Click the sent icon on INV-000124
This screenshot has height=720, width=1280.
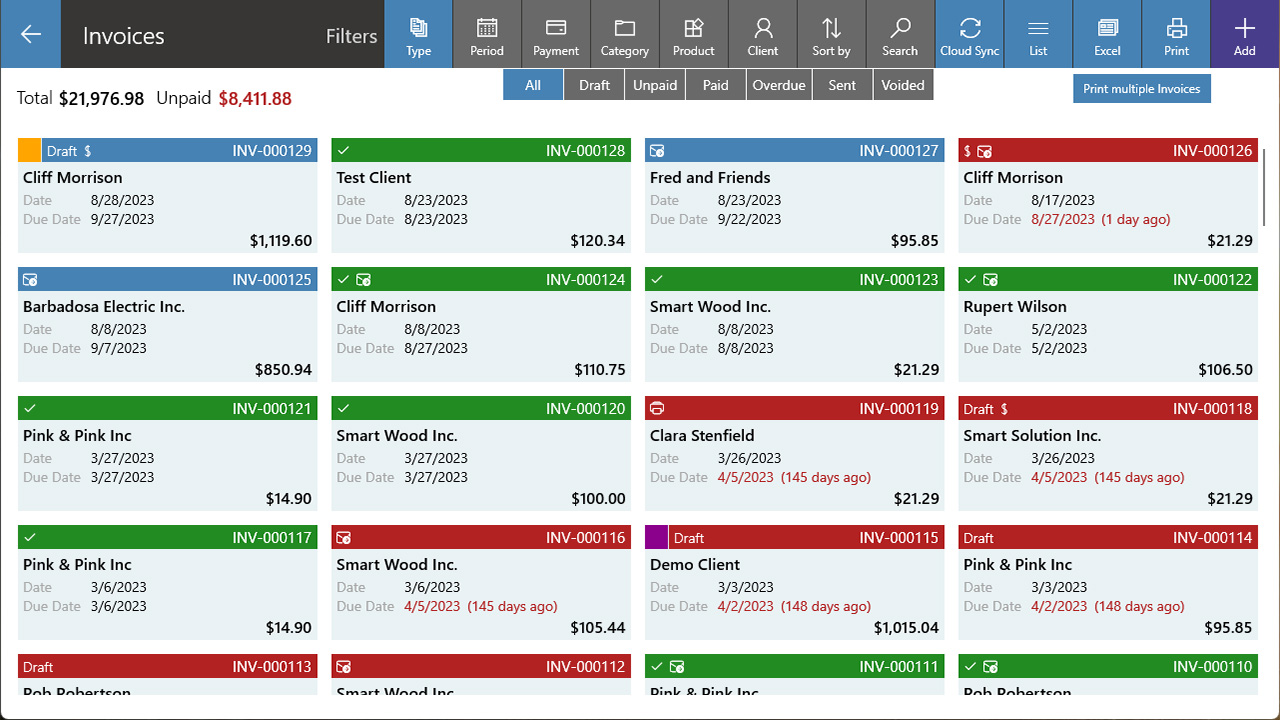(x=363, y=280)
